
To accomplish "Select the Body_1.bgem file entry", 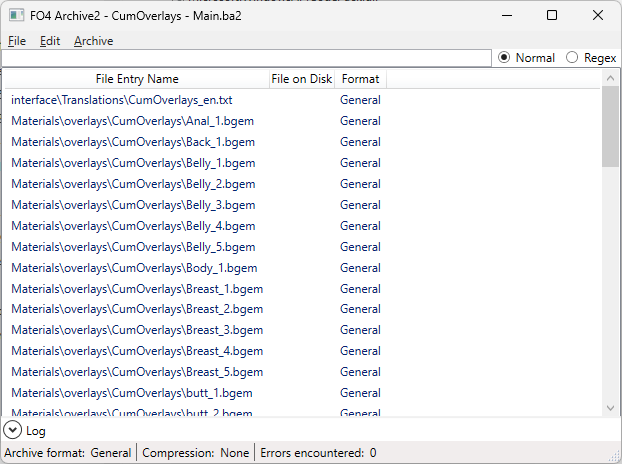I will [133, 268].
